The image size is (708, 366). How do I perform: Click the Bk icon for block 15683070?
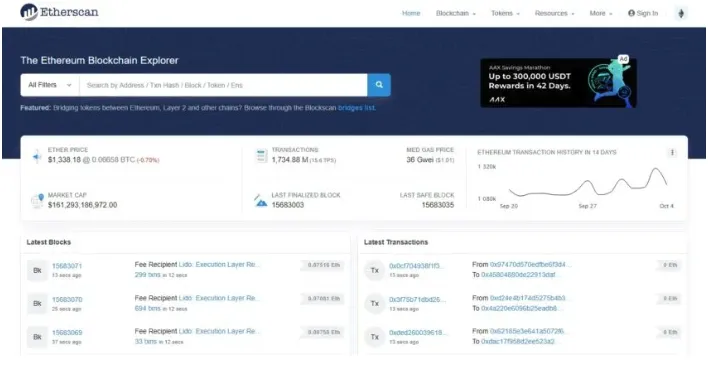(x=37, y=304)
